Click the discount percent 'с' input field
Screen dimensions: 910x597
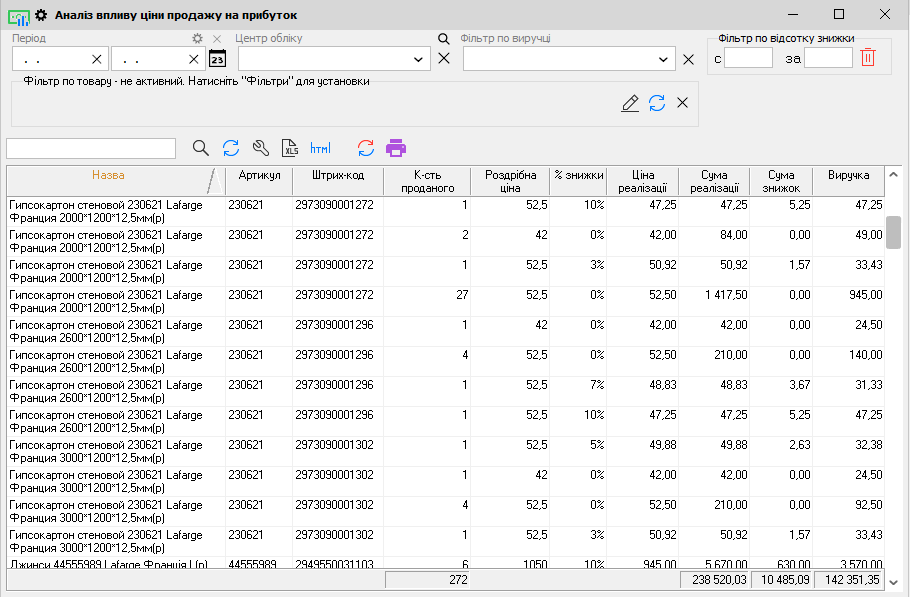[749, 58]
